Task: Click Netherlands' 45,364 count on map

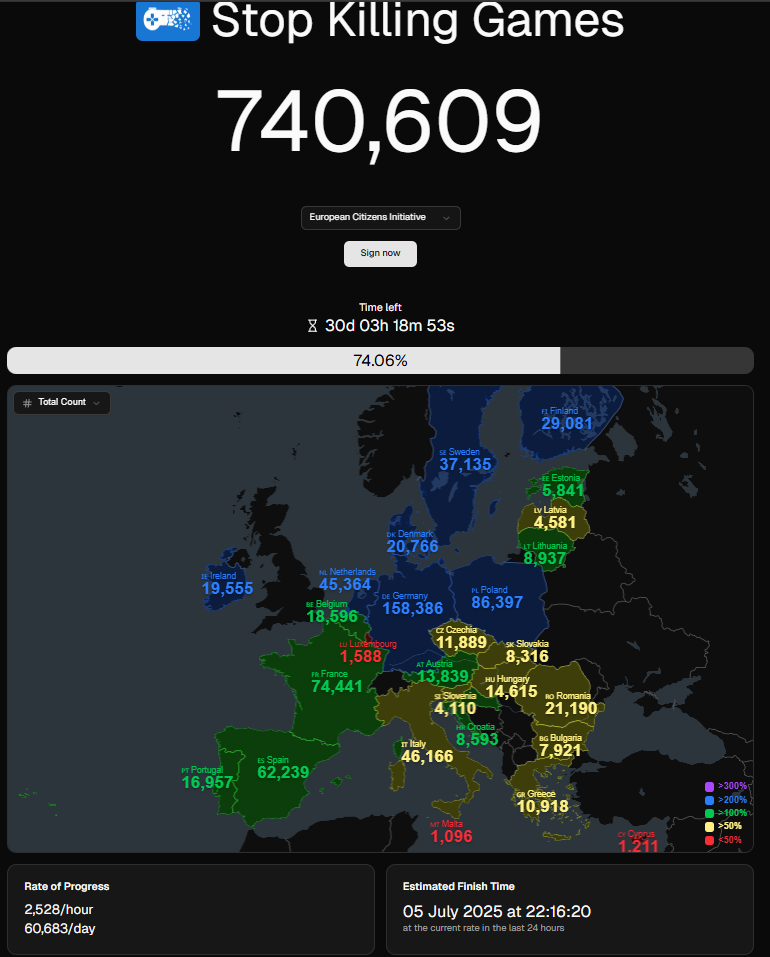Action: coord(345,585)
